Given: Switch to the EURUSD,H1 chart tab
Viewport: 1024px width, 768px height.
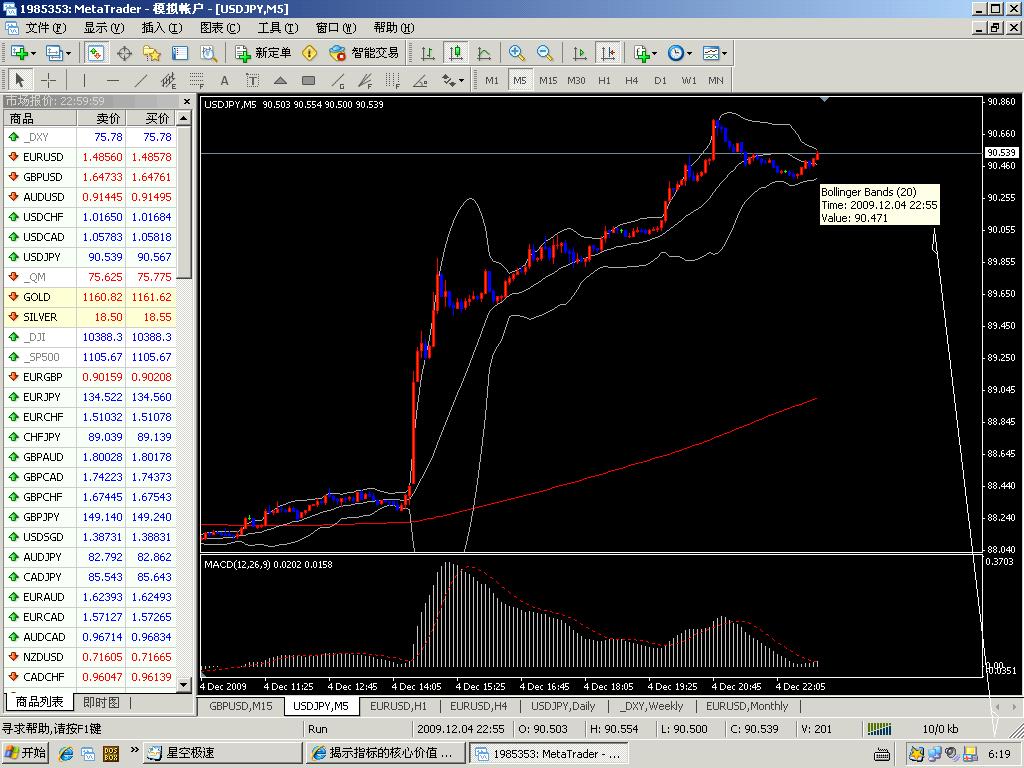Looking at the screenshot, I should 398,706.
